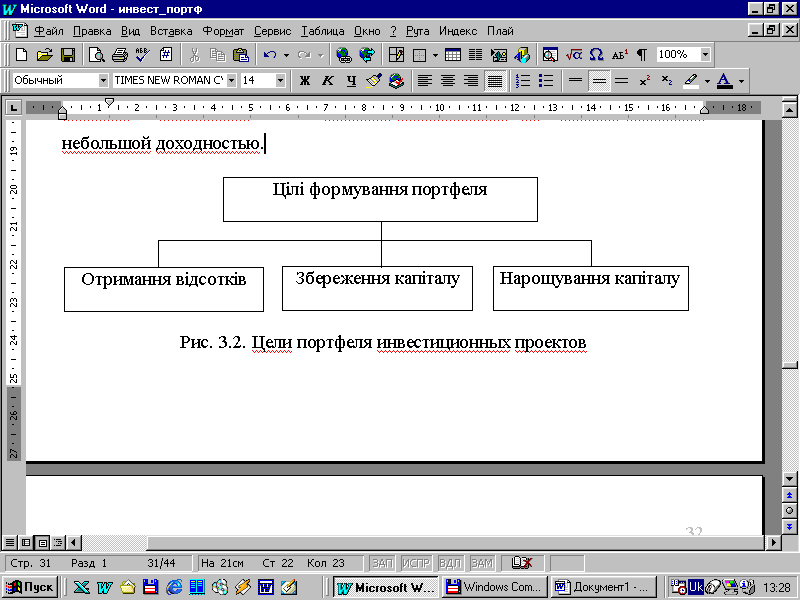
Task: Toggle bold (Ж) formatting
Action: coord(305,81)
